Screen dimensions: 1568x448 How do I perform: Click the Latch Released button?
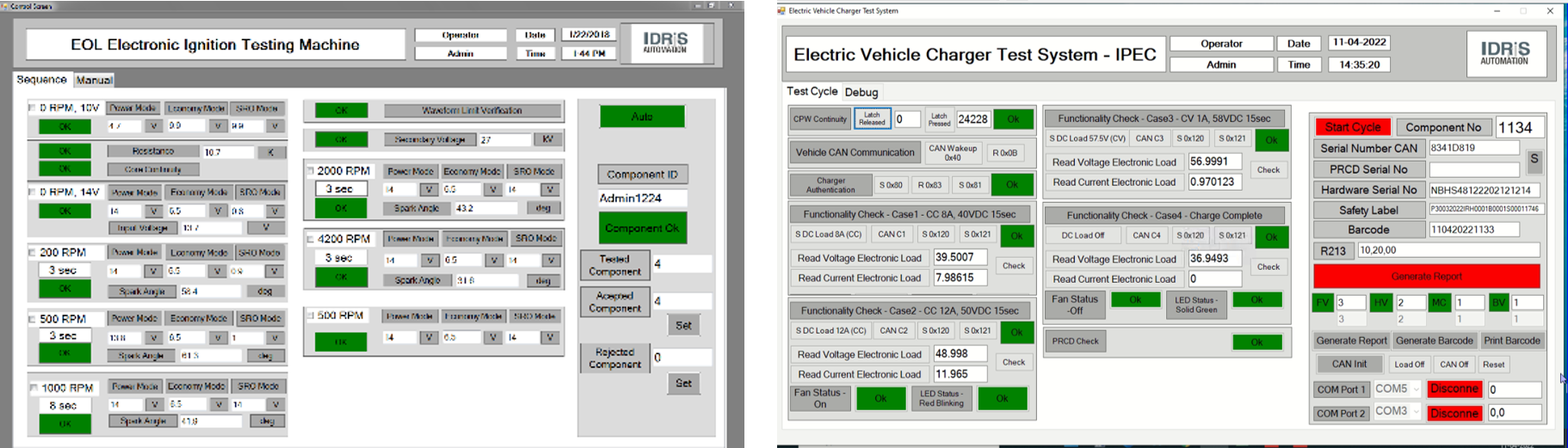(x=872, y=119)
